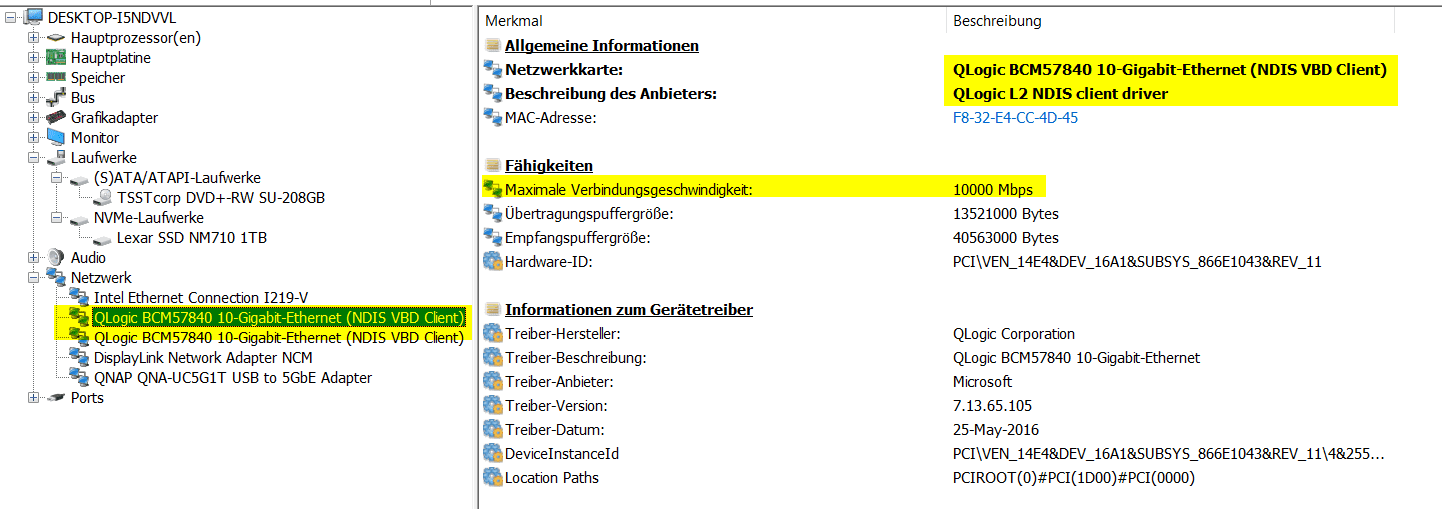Click the DVD drive icon beside TSSTcorp

tap(102, 198)
